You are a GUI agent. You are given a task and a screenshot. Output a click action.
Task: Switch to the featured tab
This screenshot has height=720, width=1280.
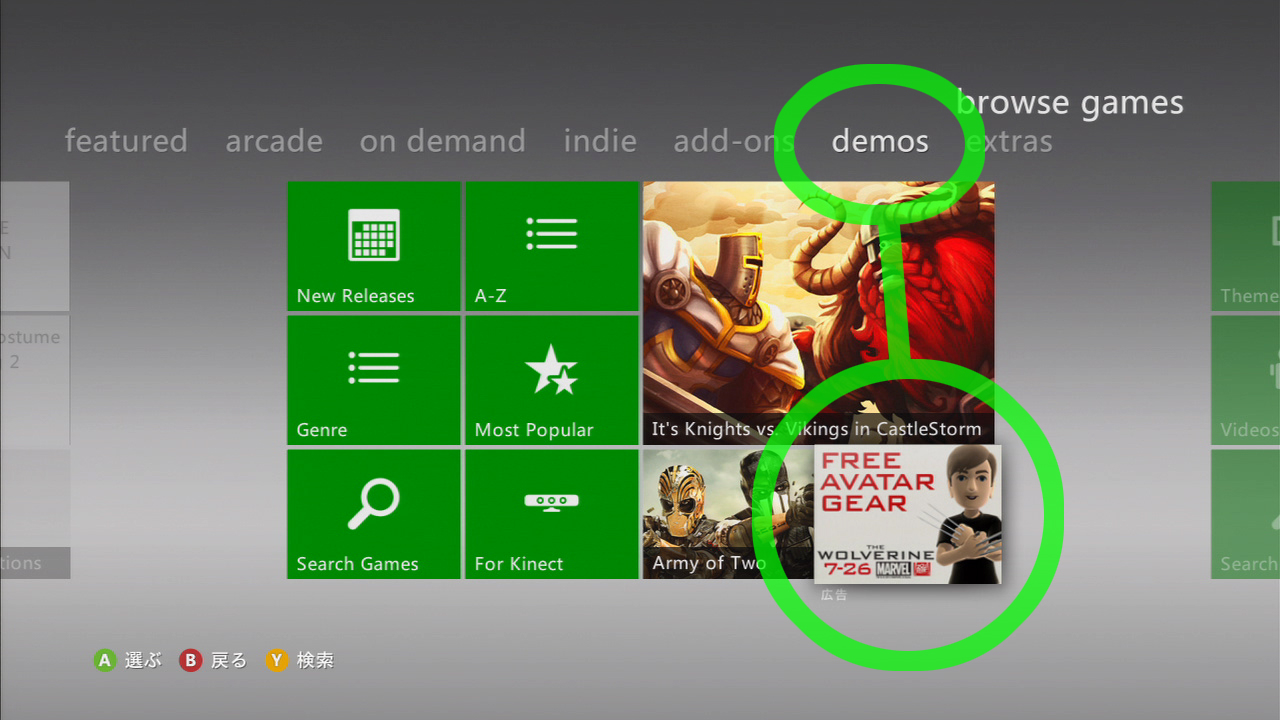pos(126,141)
